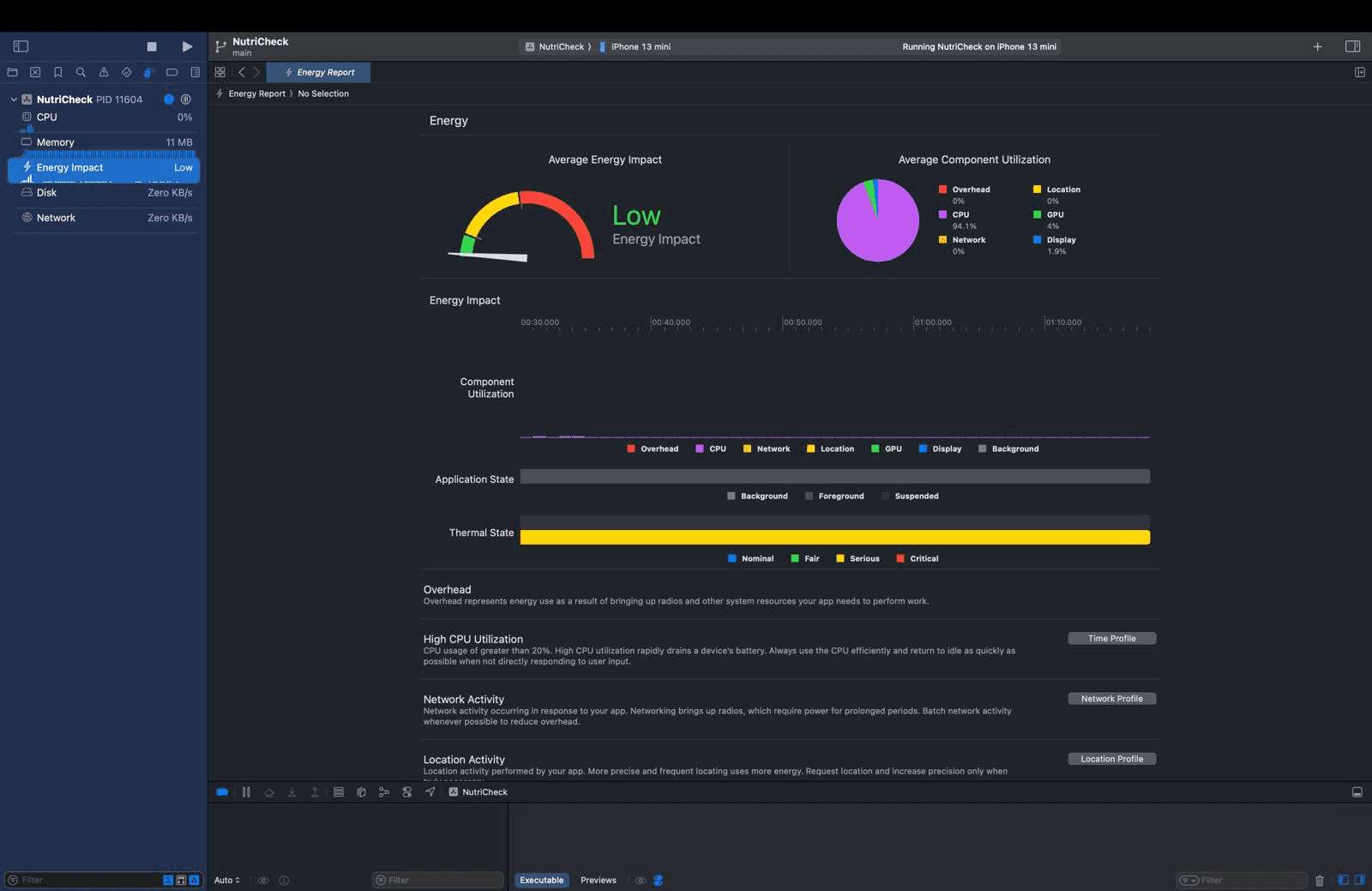Hide the debug area panel
Image resolution: width=1372 pixels, height=891 pixels.
click(x=1357, y=792)
